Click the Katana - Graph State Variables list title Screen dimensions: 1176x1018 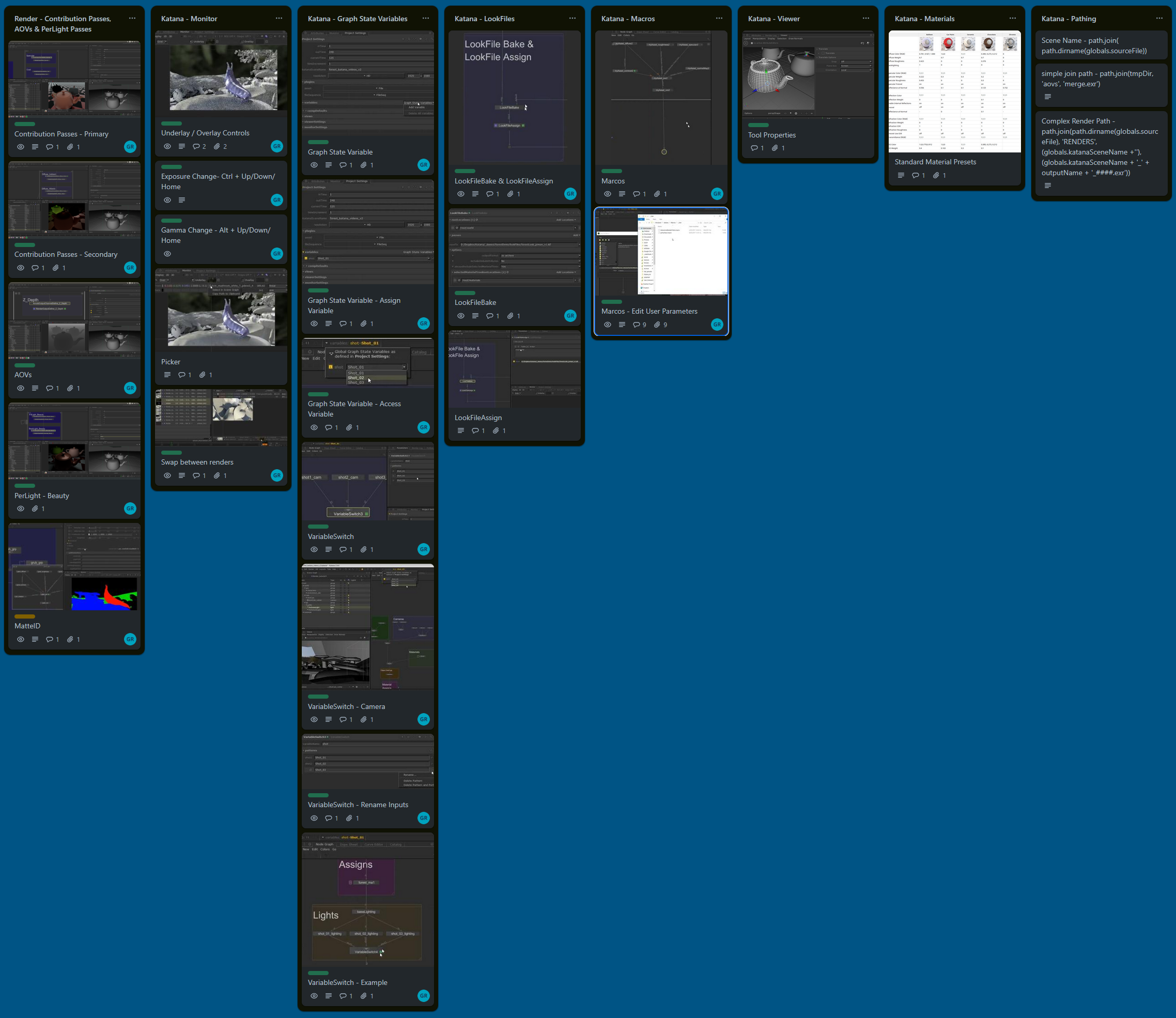[358, 19]
